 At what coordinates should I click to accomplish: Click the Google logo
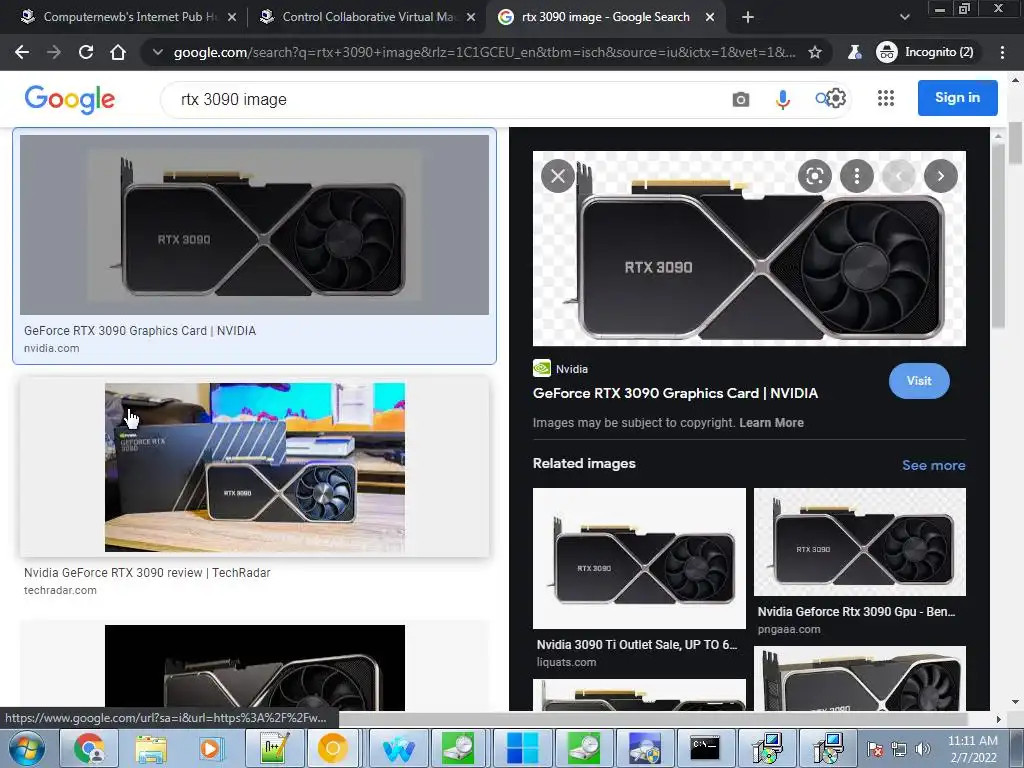coord(70,99)
